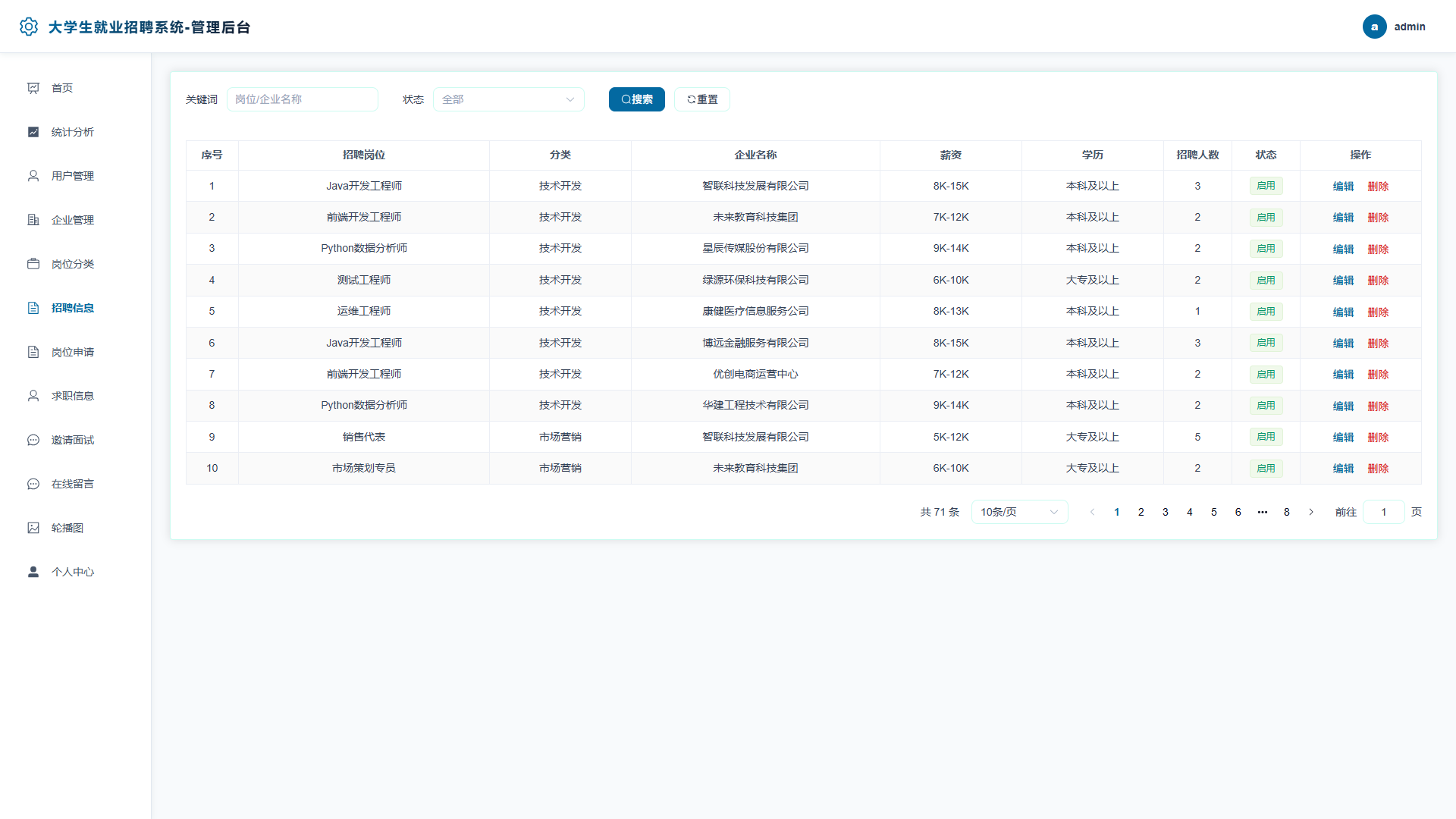Image resolution: width=1456 pixels, height=819 pixels.
Task: Click the 岗位分类 briefcase icon
Action: point(33,264)
